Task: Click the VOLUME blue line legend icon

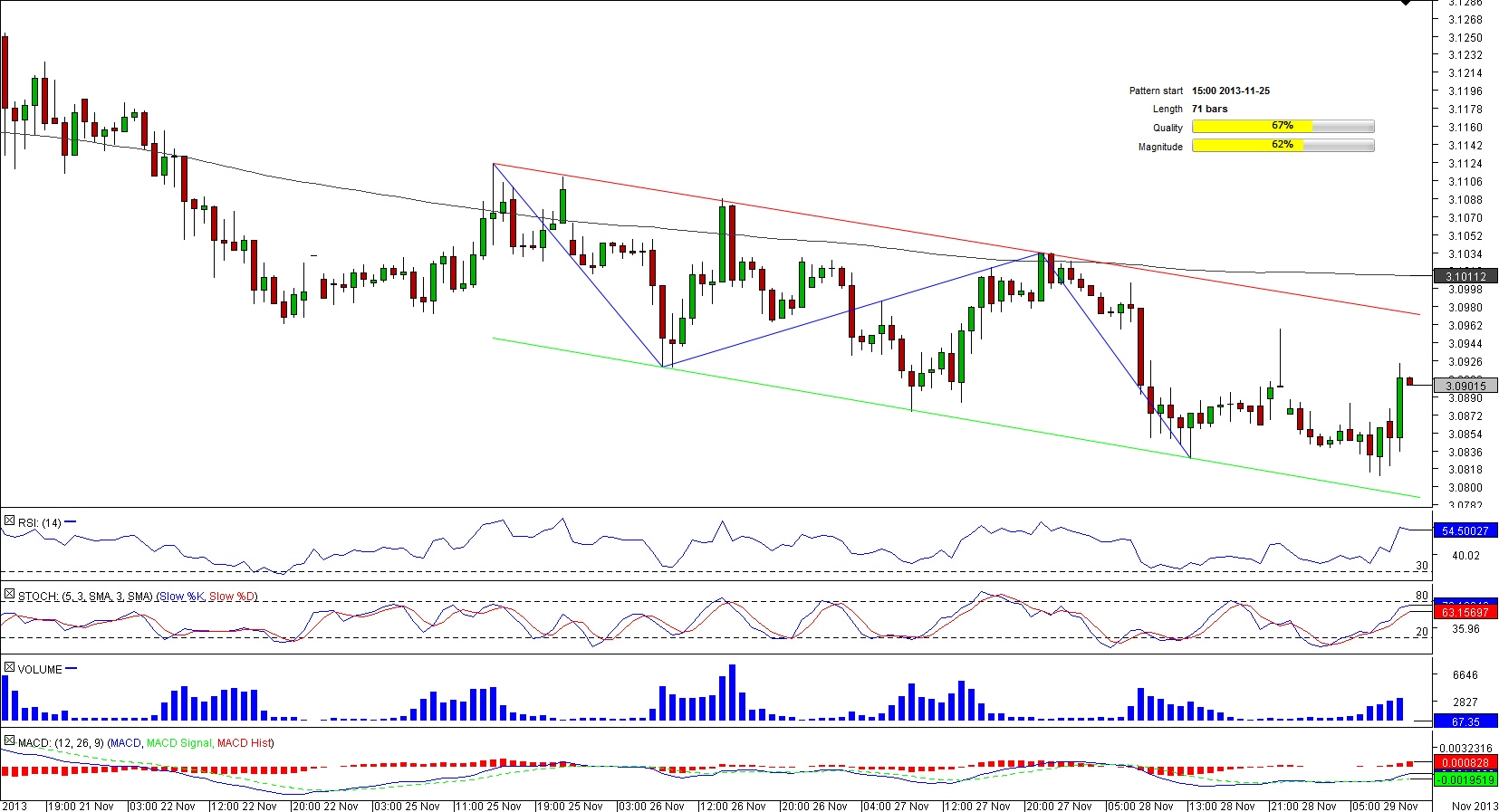Action: (x=72, y=668)
